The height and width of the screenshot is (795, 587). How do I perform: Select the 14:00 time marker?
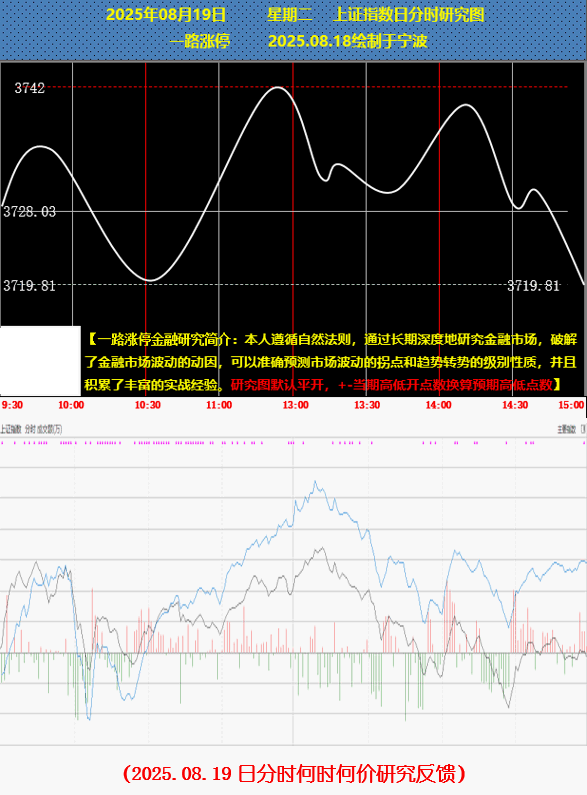click(x=438, y=405)
